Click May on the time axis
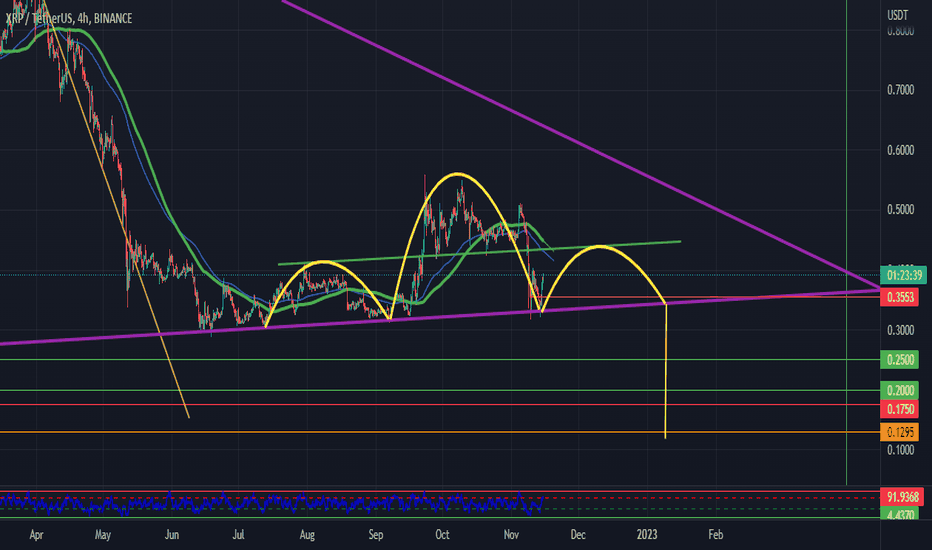Screen dimensions: 932x550 pyautogui.click(x=103, y=535)
